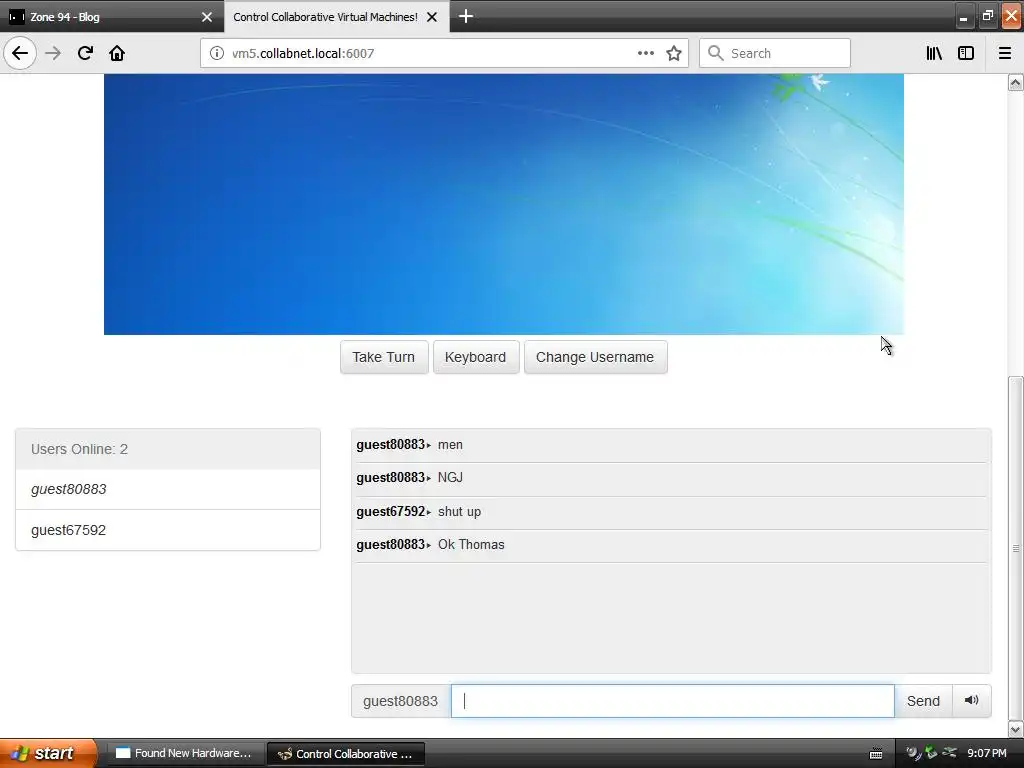Click the virtual machine desktop display
Viewport: 1024px width, 768px height.
click(x=504, y=204)
